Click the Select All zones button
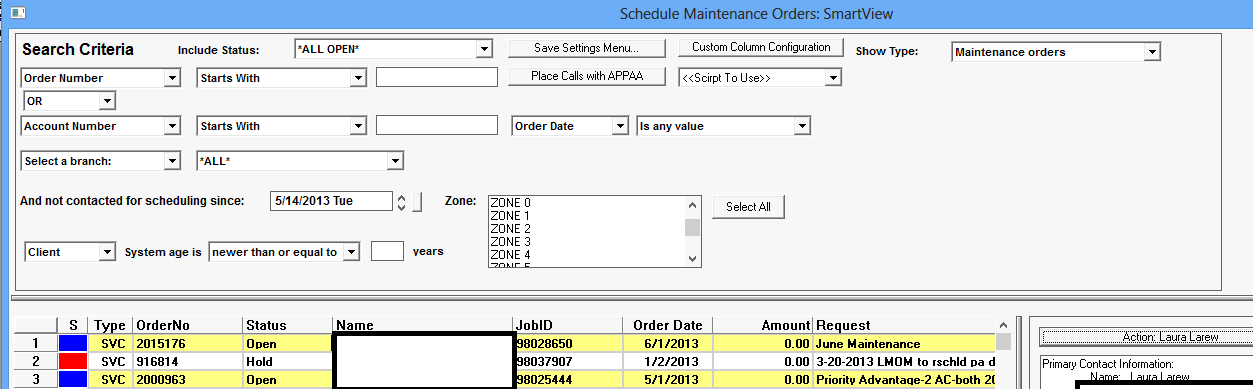 point(748,207)
